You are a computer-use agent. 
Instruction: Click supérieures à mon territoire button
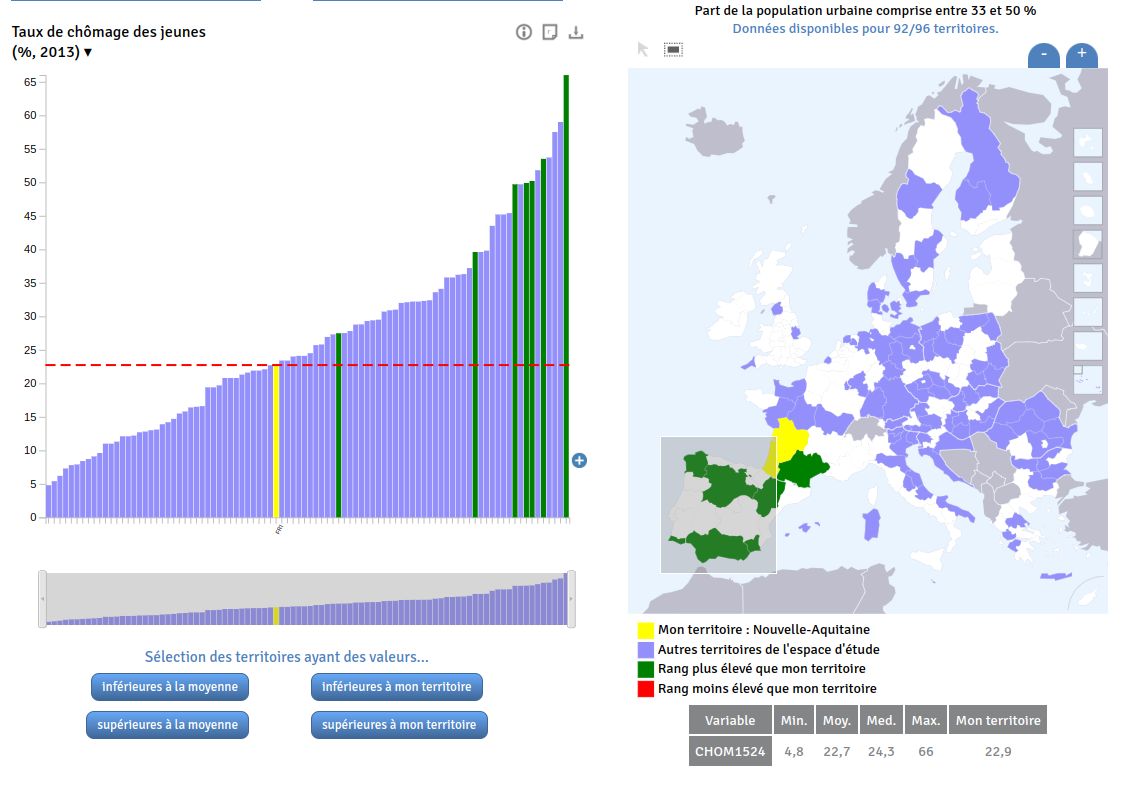click(399, 725)
